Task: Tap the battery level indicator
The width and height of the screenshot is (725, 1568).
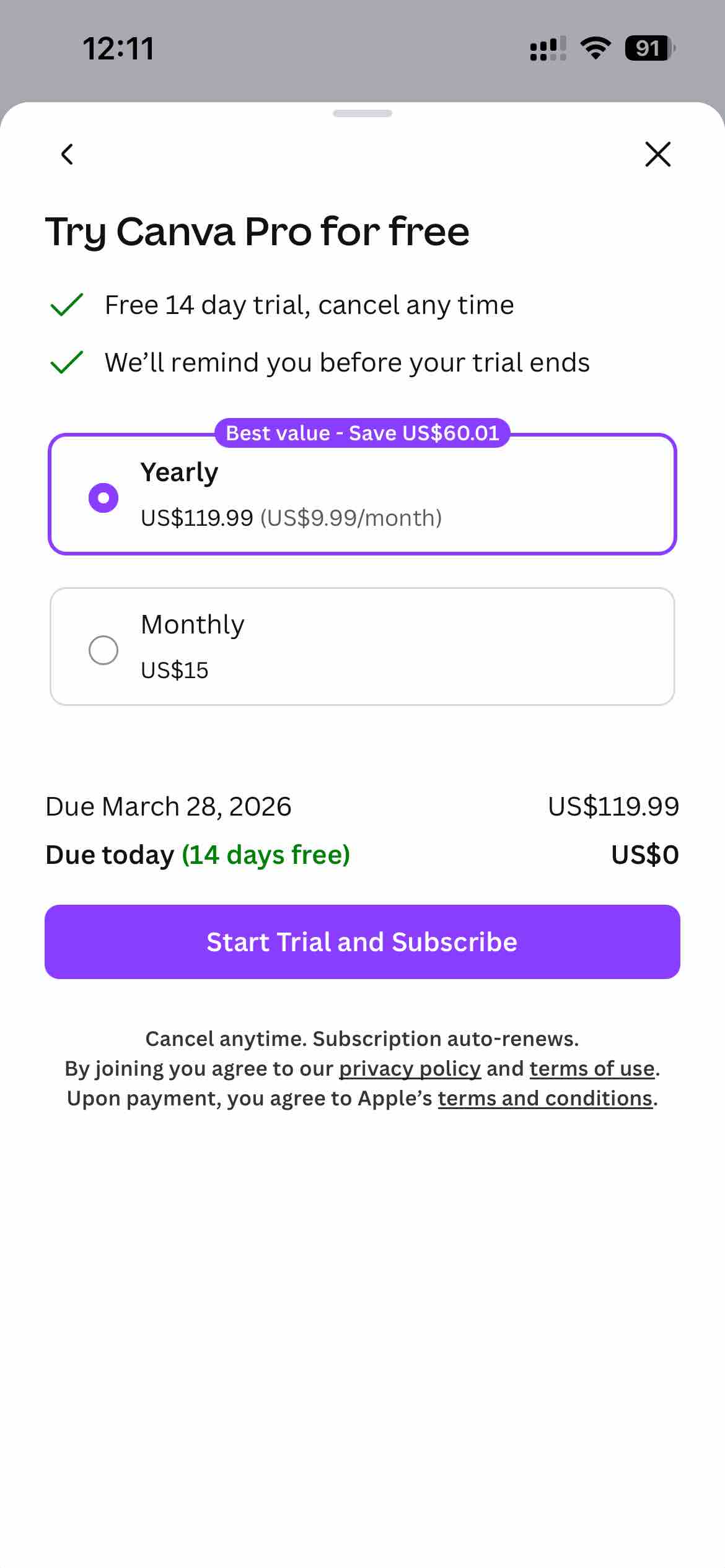Action: coord(649,48)
